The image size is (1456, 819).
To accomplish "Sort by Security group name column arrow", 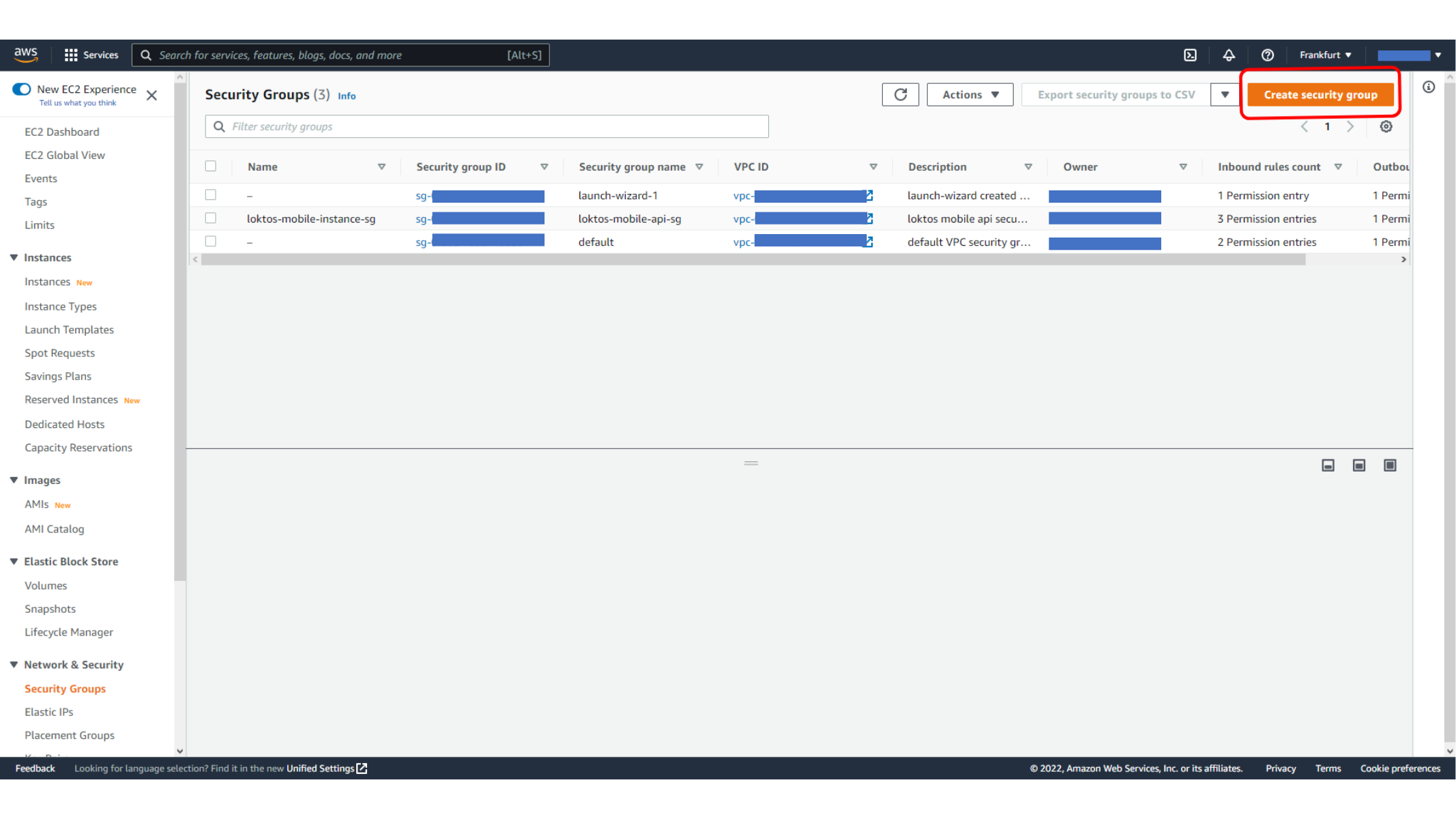I will (699, 167).
